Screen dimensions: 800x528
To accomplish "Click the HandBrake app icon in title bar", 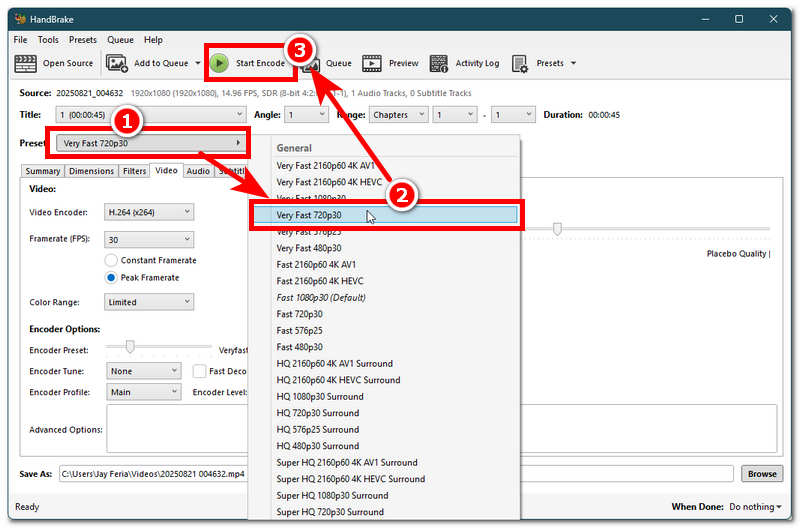I will coord(20,18).
